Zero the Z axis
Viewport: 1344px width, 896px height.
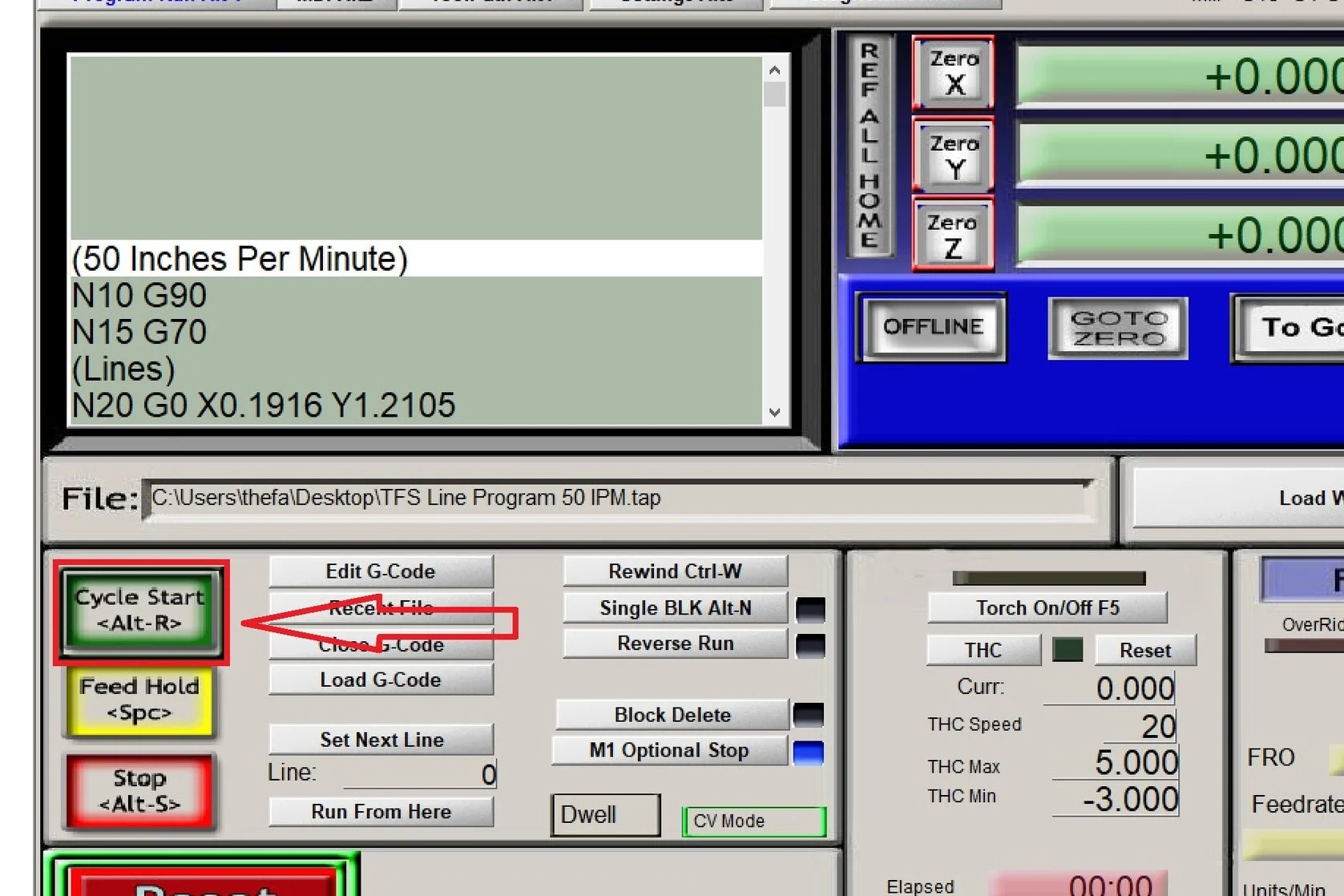tap(953, 235)
